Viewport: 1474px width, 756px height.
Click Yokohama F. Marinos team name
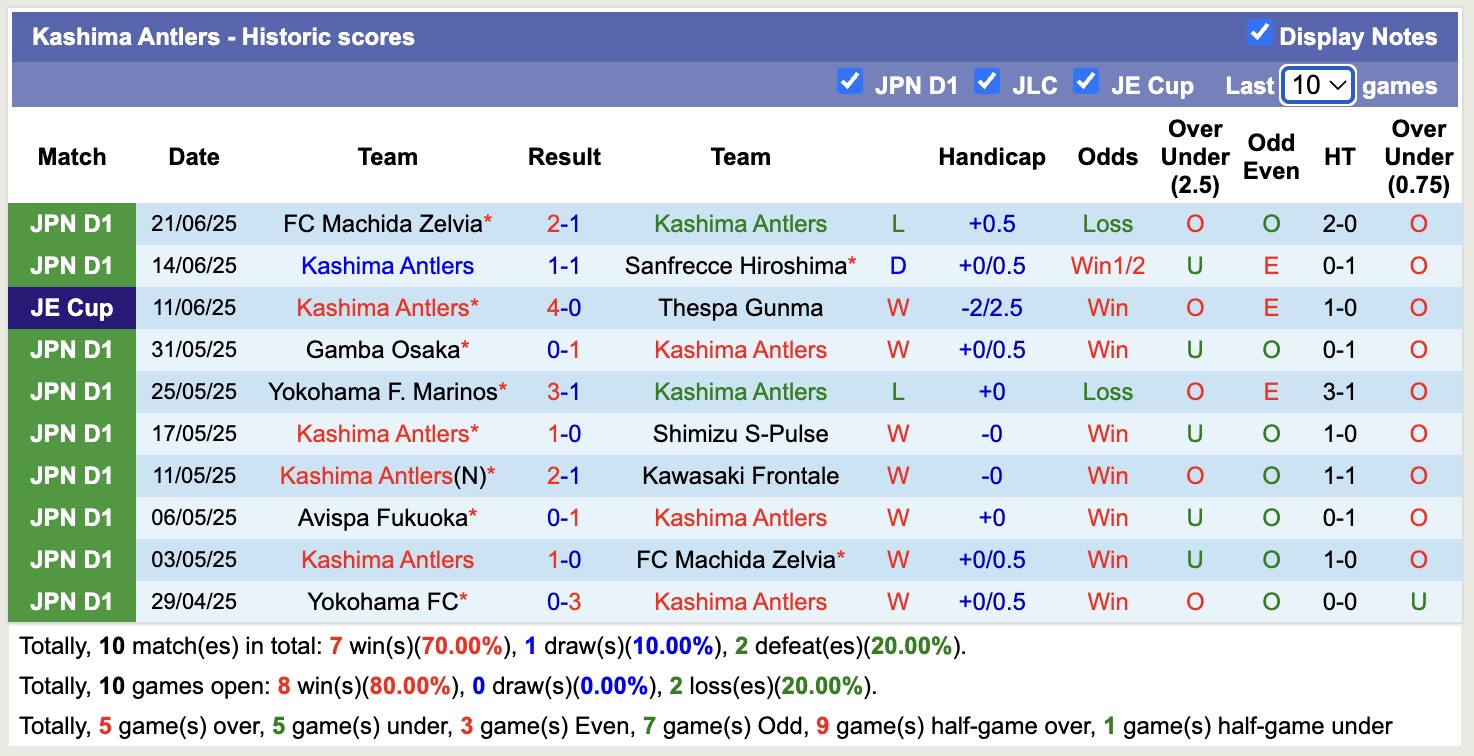(387, 391)
